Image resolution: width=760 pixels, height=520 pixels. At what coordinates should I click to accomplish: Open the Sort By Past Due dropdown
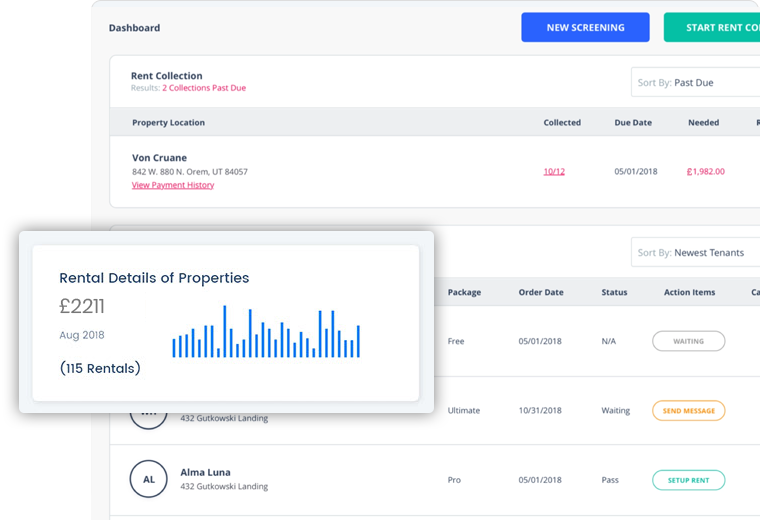click(695, 82)
